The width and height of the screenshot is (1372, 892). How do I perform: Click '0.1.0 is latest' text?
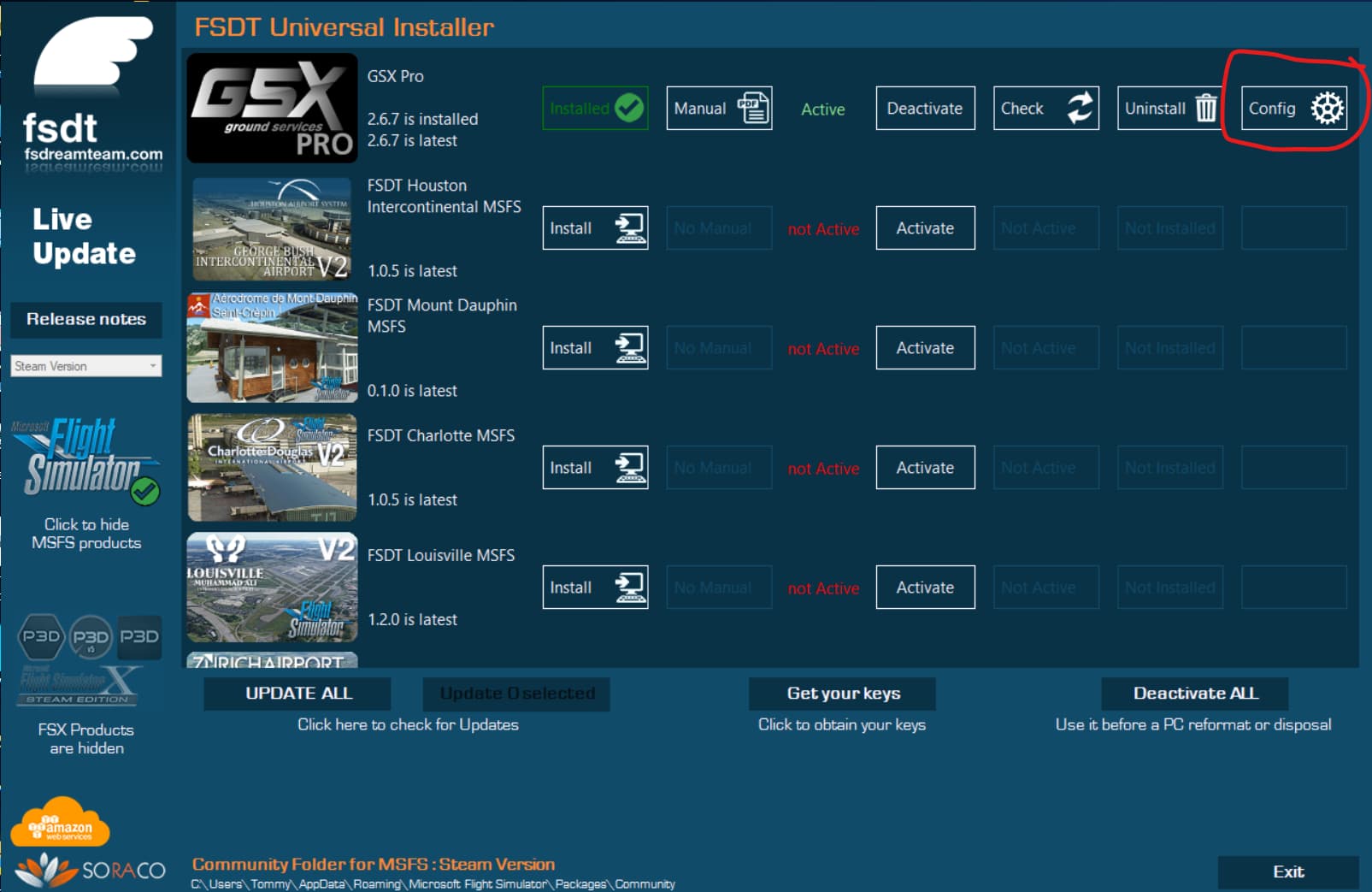412,391
